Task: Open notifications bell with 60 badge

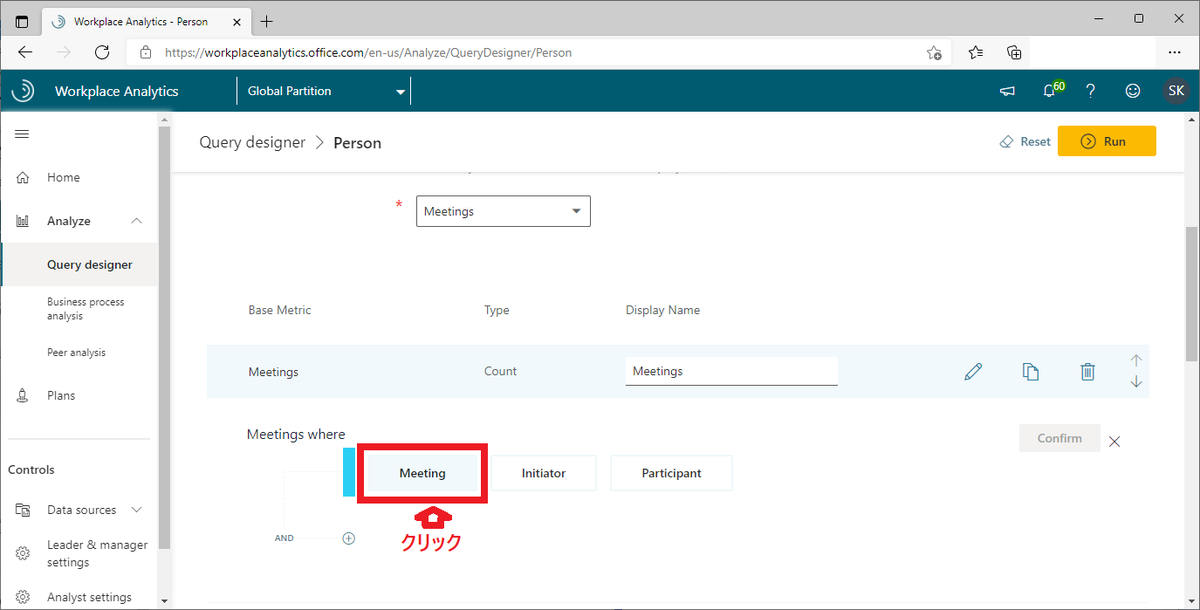Action: click(1051, 90)
